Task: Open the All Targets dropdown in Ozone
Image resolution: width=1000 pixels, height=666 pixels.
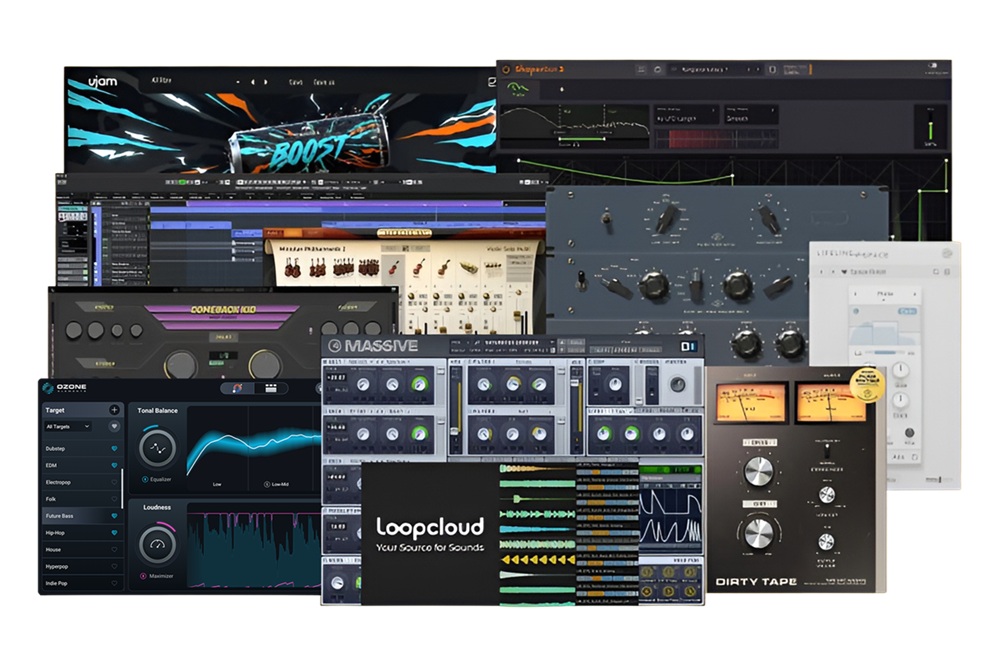Action: tap(66, 427)
